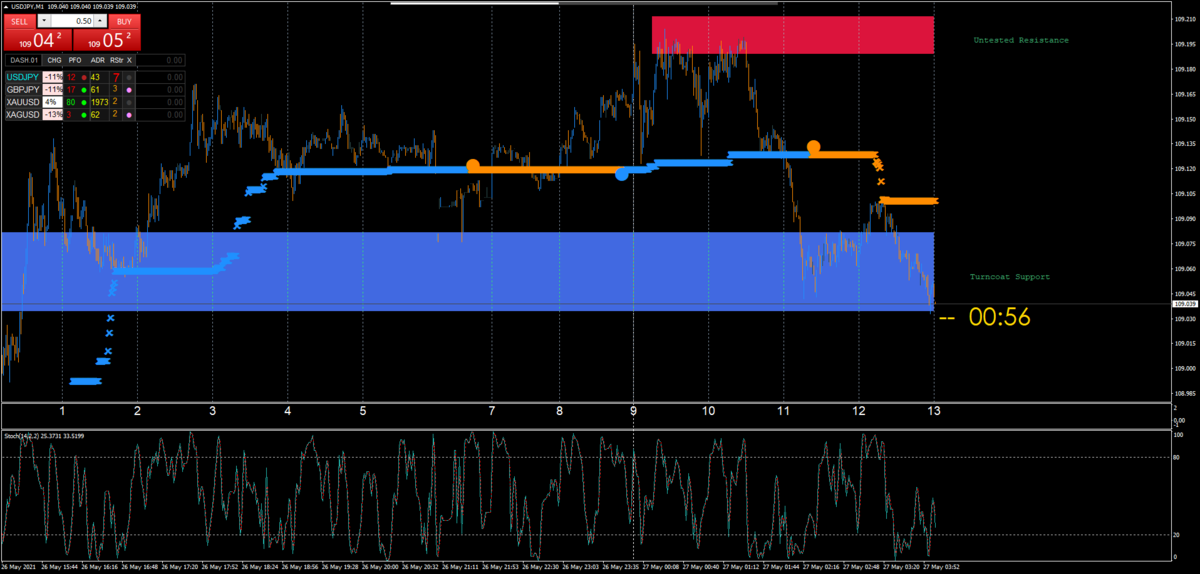Click the SELL one-click trading button
Viewport: 1200px width, 574px height.
coord(20,21)
